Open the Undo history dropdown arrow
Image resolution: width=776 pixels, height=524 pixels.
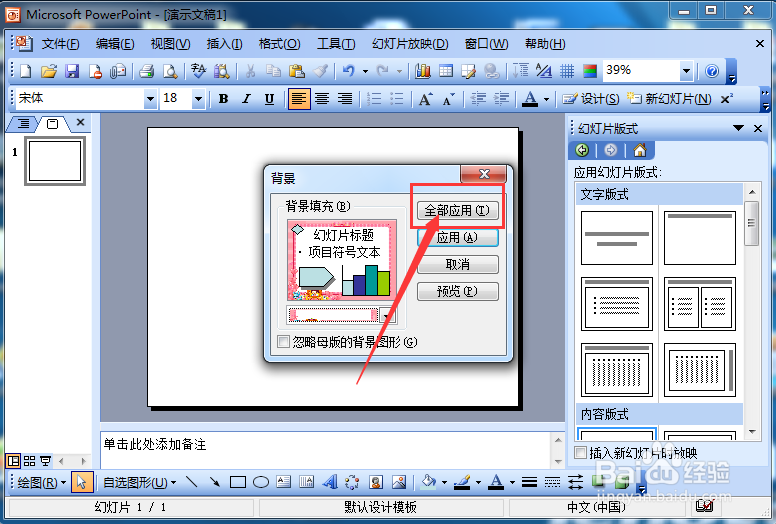[365, 72]
